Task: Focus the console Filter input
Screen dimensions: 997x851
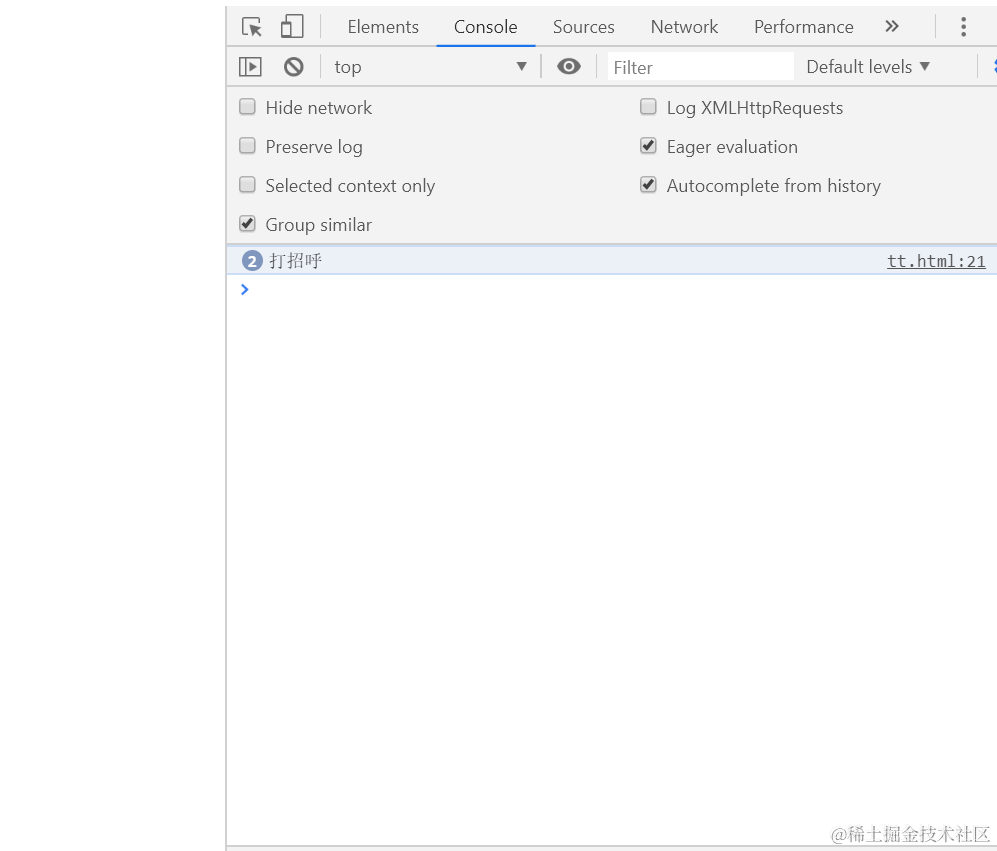Action: (x=700, y=67)
